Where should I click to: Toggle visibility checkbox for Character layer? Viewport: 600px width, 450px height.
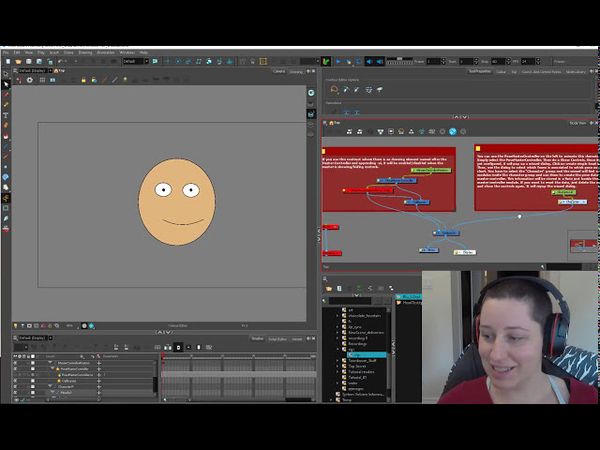click(15, 386)
